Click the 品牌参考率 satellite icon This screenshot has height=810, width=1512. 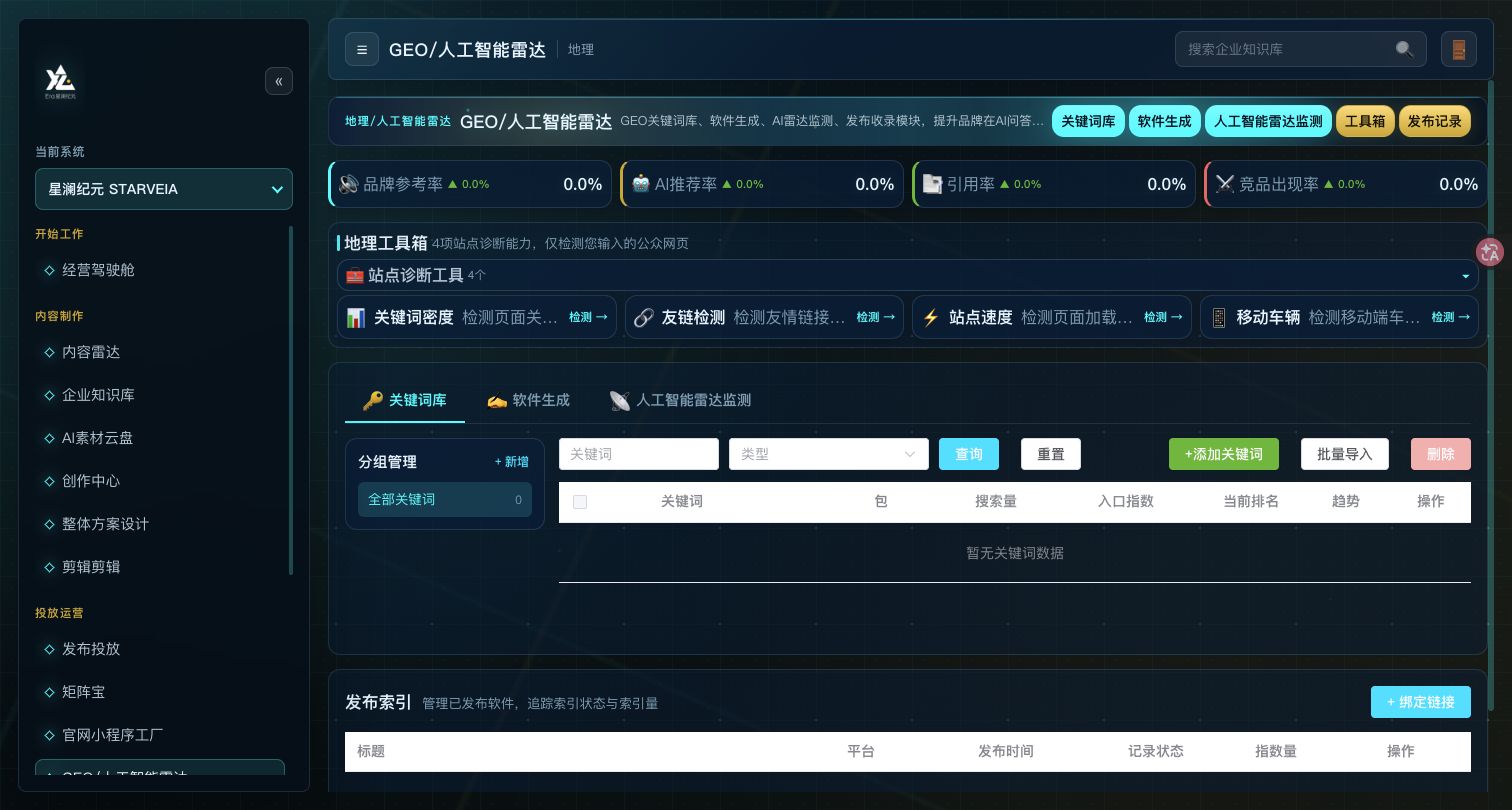click(x=348, y=184)
